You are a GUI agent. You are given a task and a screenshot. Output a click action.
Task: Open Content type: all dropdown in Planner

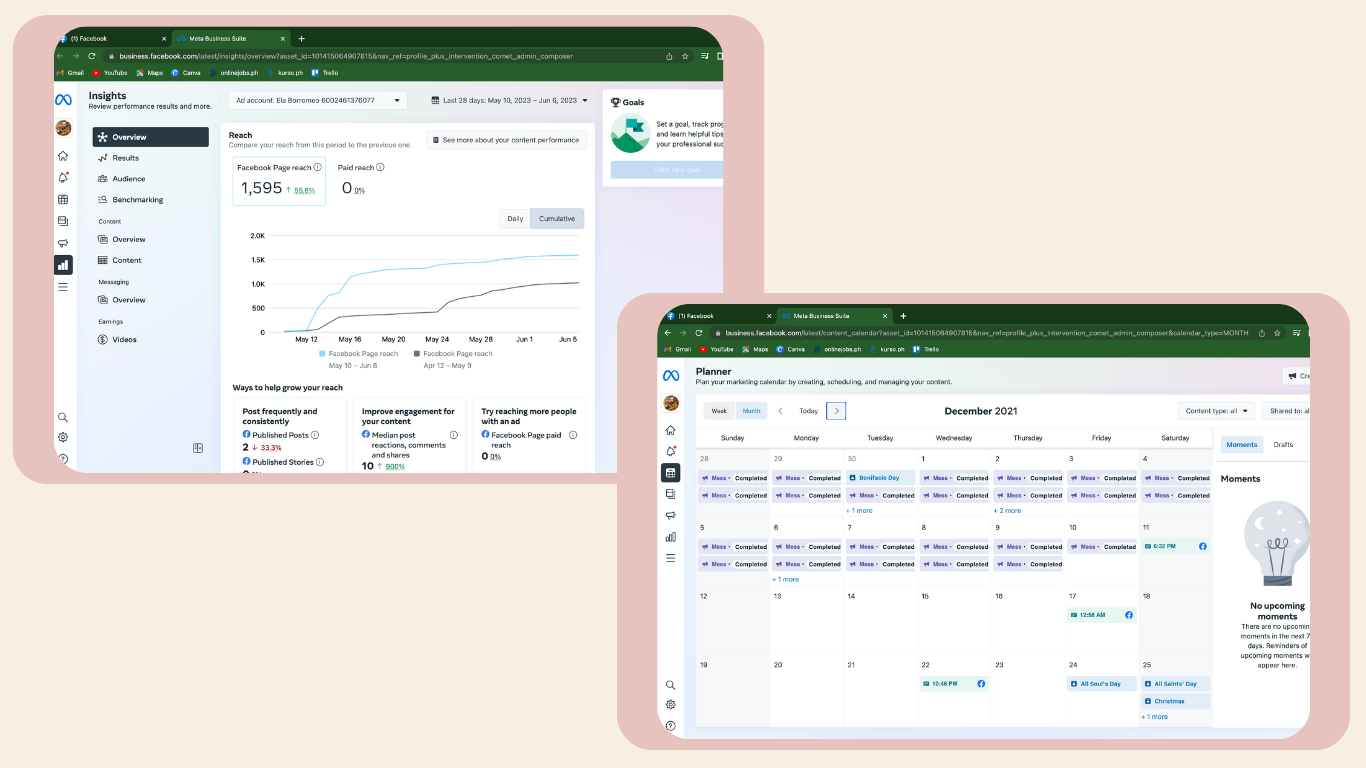point(1216,411)
